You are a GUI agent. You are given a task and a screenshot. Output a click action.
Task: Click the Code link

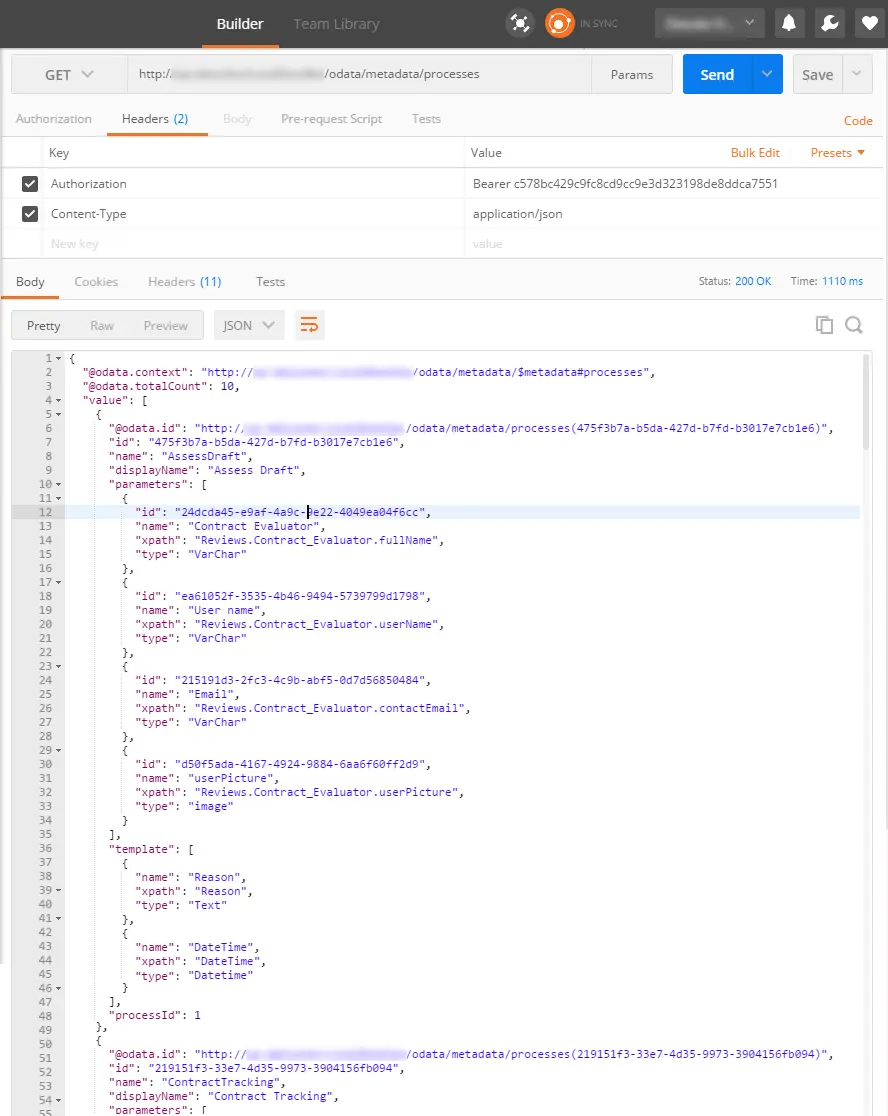coord(858,120)
